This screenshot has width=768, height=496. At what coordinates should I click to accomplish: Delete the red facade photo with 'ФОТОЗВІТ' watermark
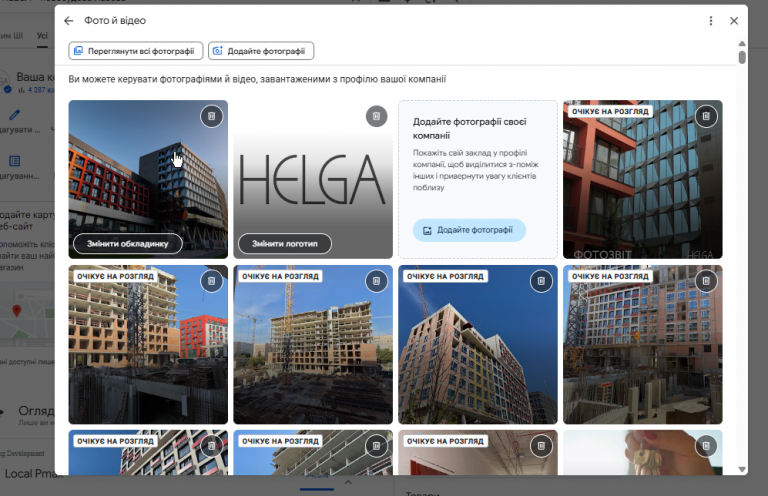click(x=706, y=117)
